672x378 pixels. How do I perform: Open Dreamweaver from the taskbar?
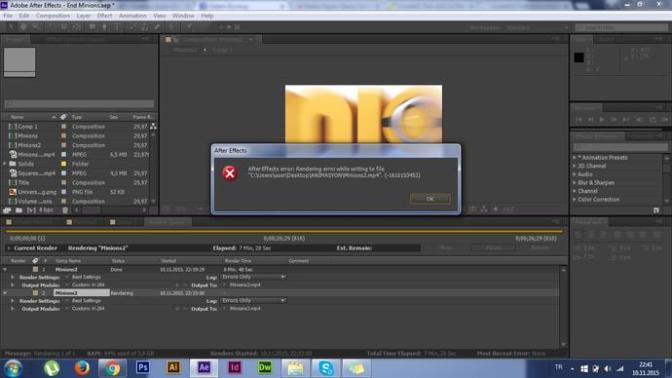(x=265, y=368)
